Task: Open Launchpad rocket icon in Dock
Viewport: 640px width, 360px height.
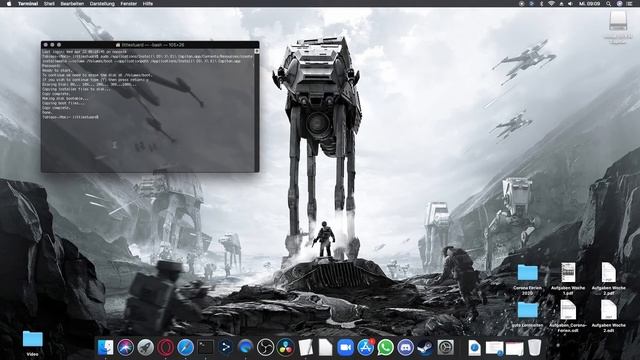Action: [x=145, y=348]
